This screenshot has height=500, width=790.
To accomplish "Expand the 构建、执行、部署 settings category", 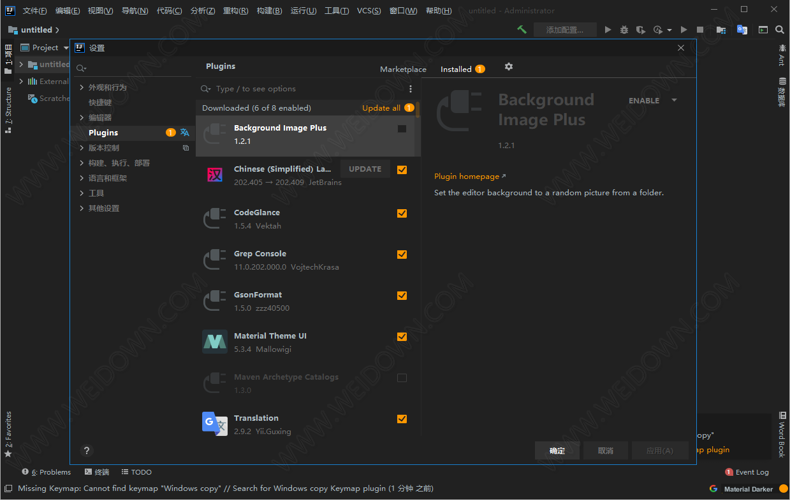I will coord(82,163).
